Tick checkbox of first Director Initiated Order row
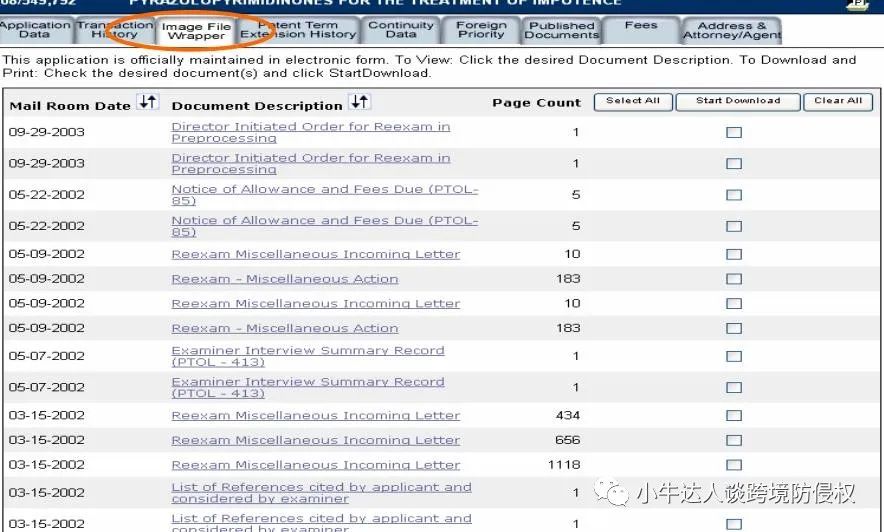This screenshot has width=884, height=532. tap(734, 132)
